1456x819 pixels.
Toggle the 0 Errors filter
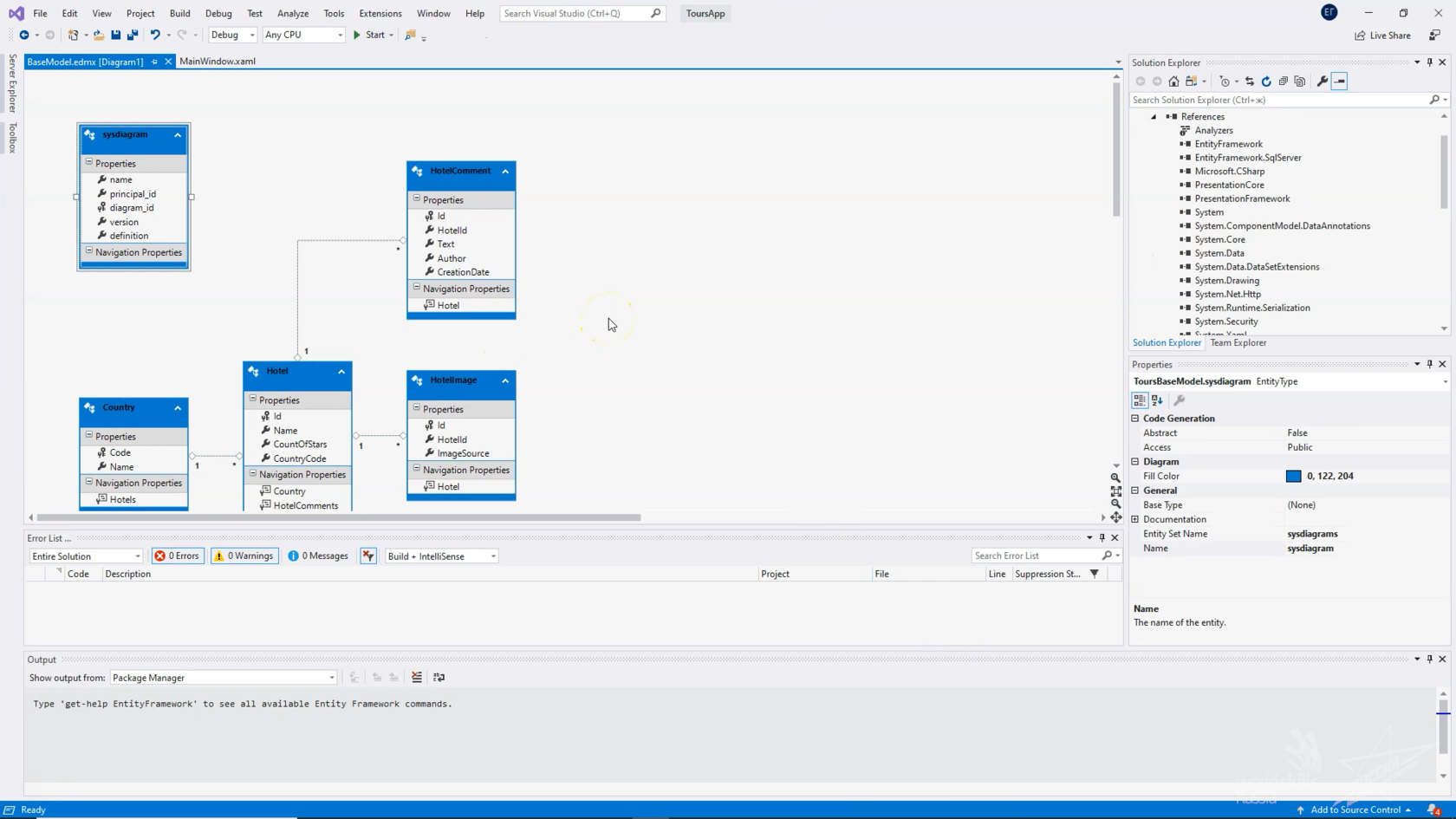pos(178,556)
